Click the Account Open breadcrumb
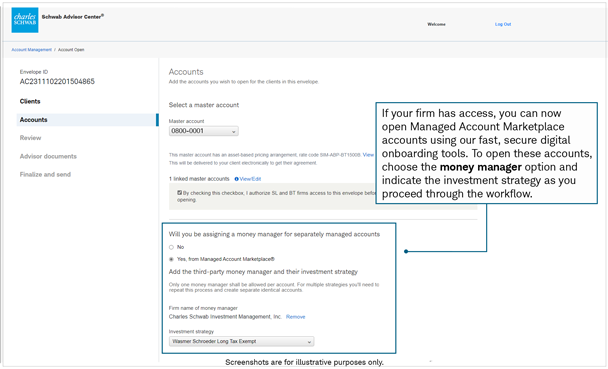The height and width of the screenshot is (369, 608). tap(71, 50)
